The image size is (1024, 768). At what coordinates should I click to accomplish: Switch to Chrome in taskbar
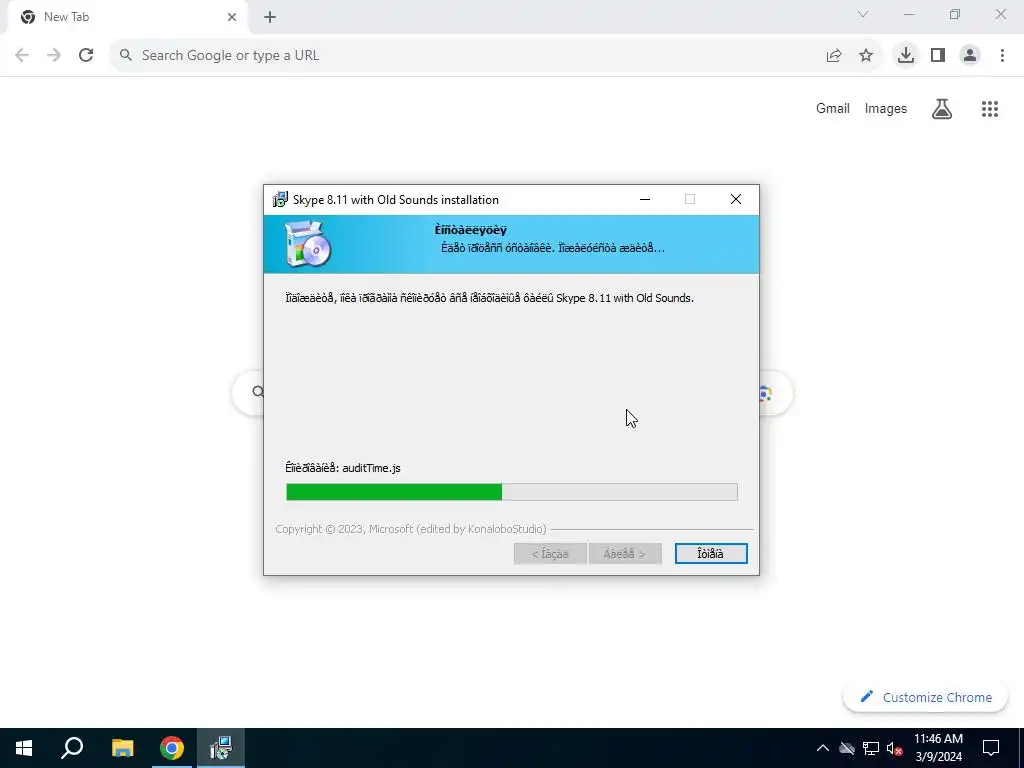click(172, 748)
